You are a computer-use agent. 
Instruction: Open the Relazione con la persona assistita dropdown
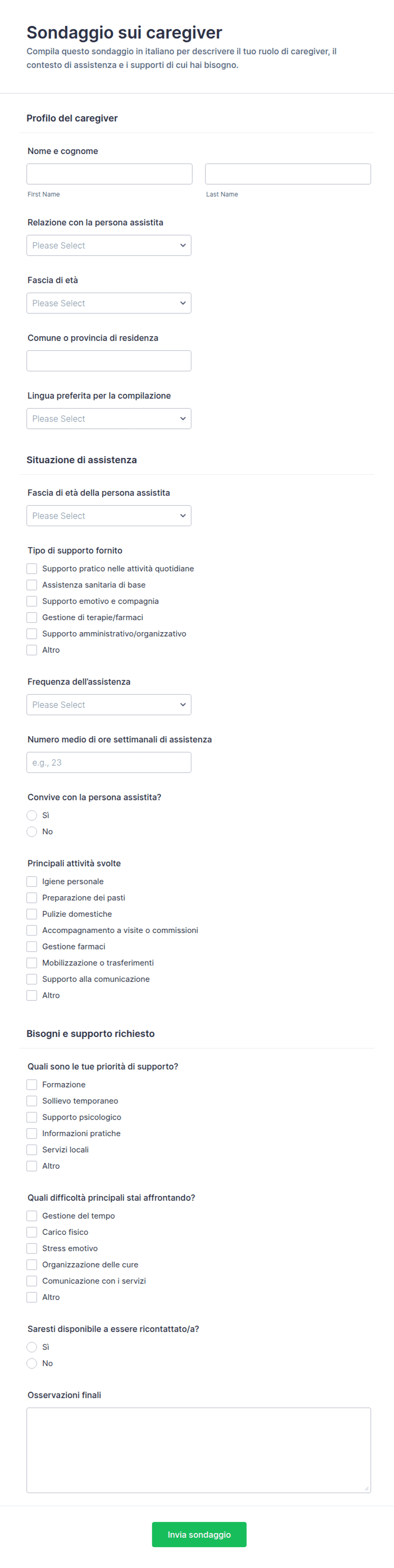pyautogui.click(x=109, y=245)
